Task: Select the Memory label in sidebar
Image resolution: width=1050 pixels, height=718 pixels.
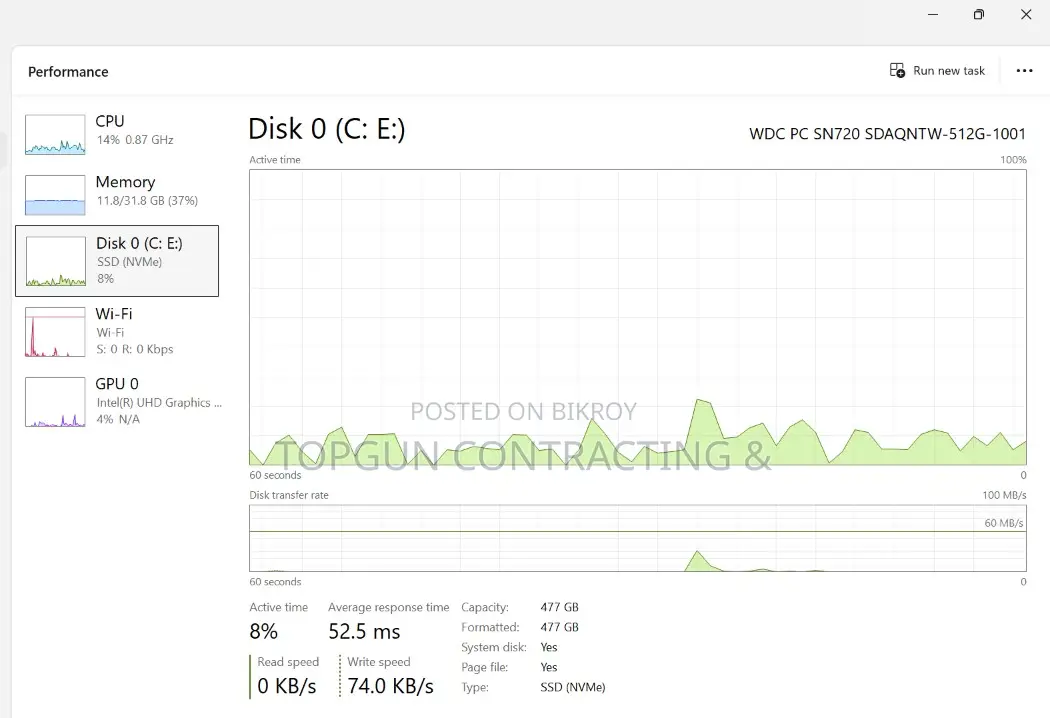Action: [x=125, y=182]
